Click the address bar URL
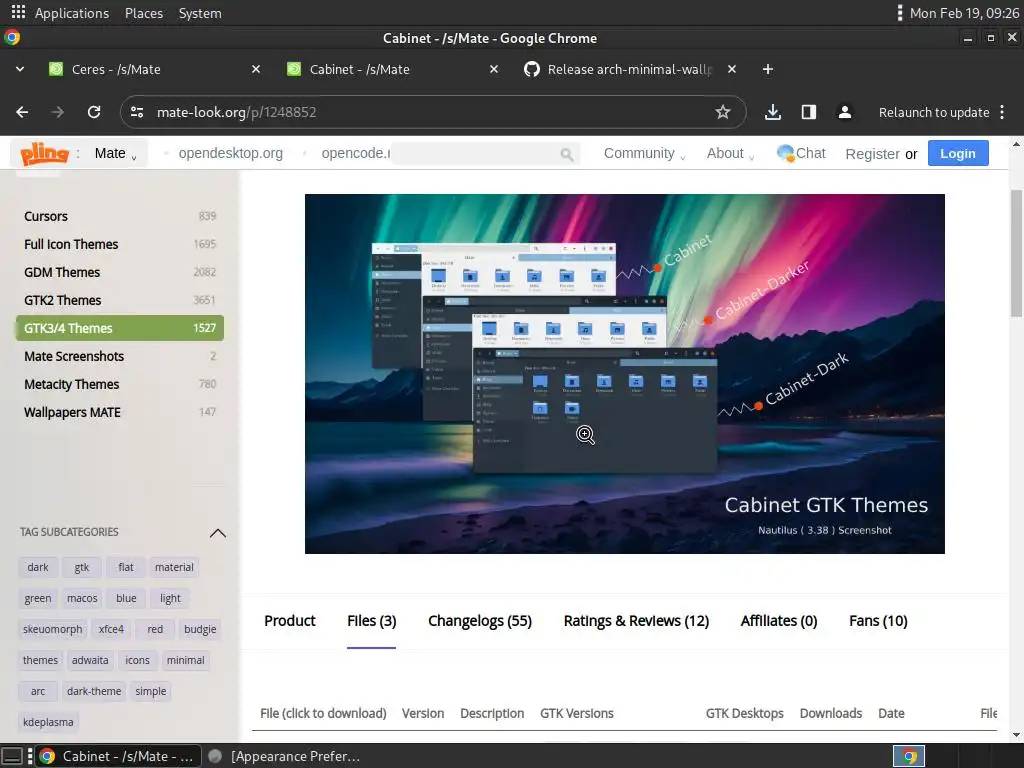1024x768 pixels. 236,112
